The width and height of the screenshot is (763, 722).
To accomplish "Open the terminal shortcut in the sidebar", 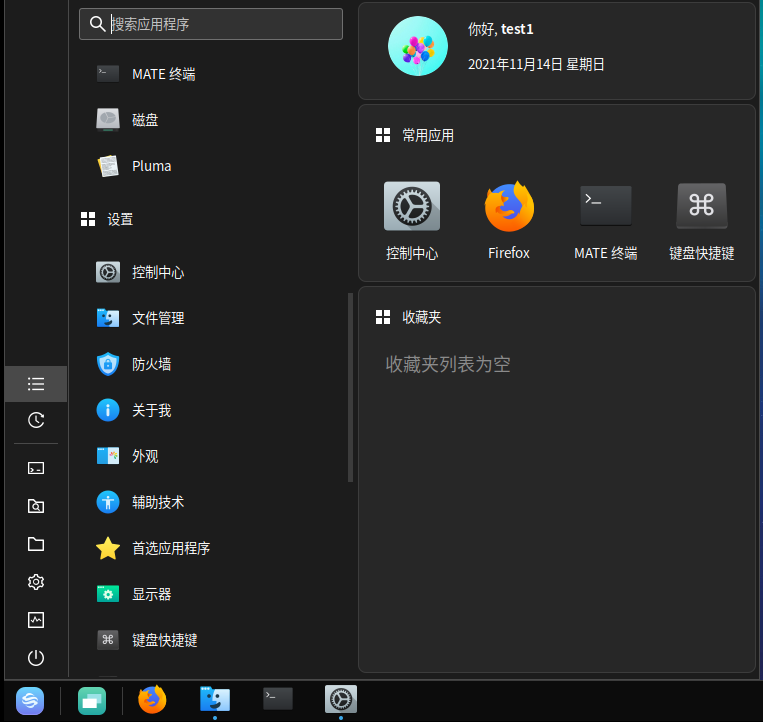I will (36, 468).
